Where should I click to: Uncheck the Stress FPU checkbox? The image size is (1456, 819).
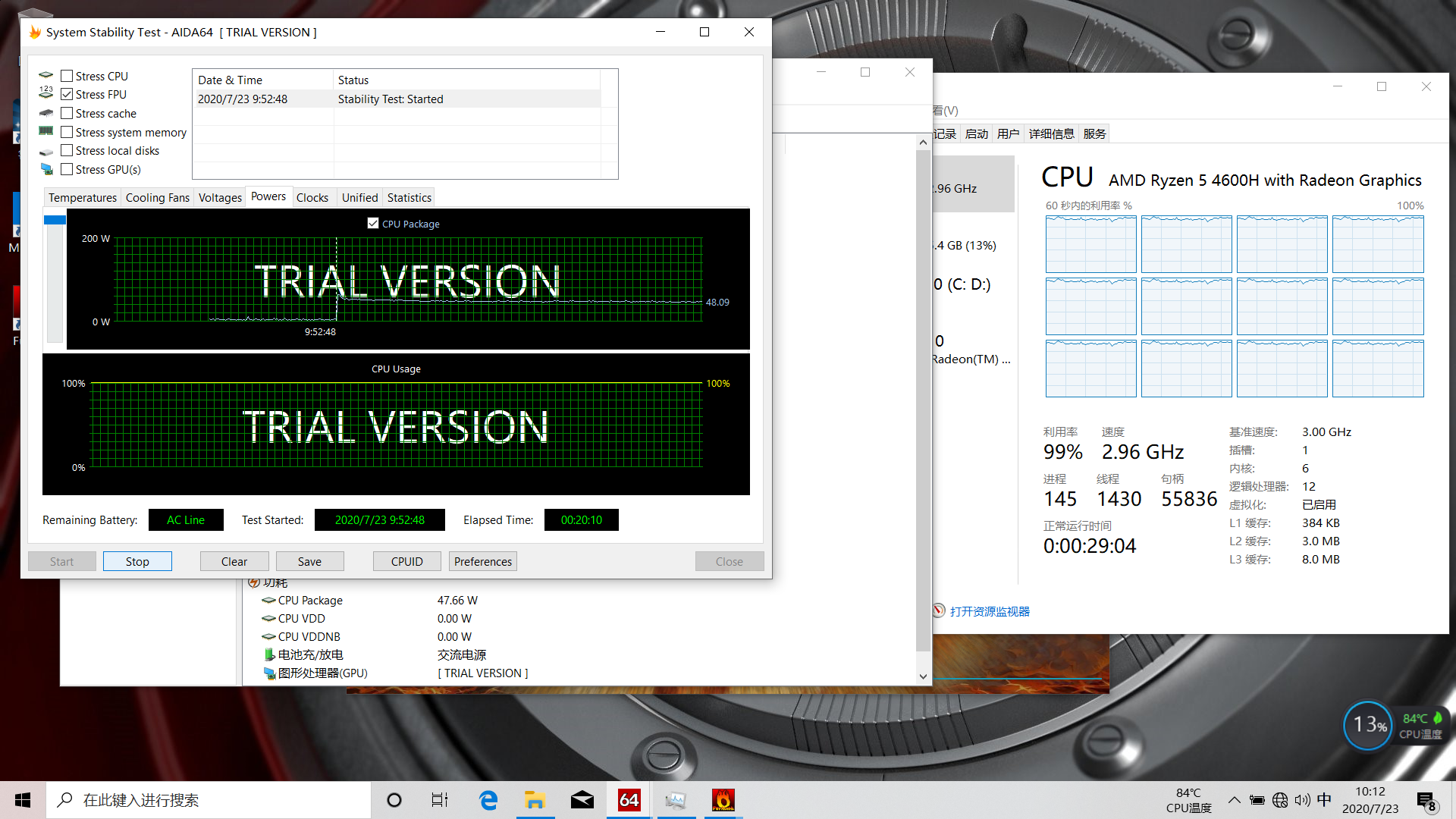pyautogui.click(x=67, y=94)
